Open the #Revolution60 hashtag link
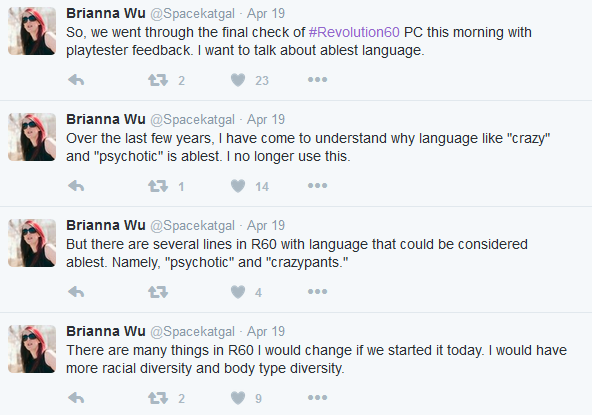The width and height of the screenshot is (592, 415). [354, 32]
